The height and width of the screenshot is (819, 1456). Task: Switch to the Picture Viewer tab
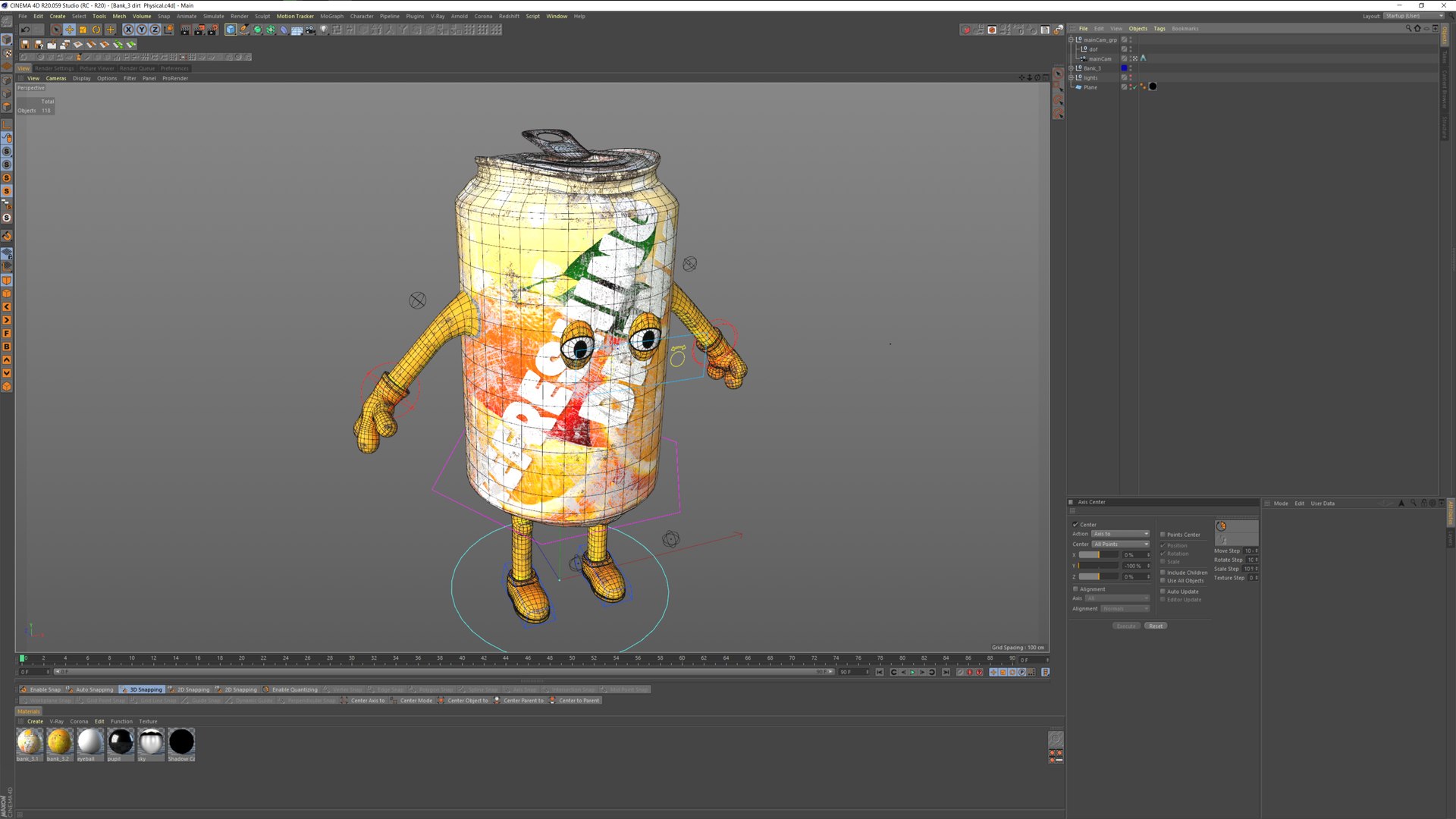tap(97, 68)
